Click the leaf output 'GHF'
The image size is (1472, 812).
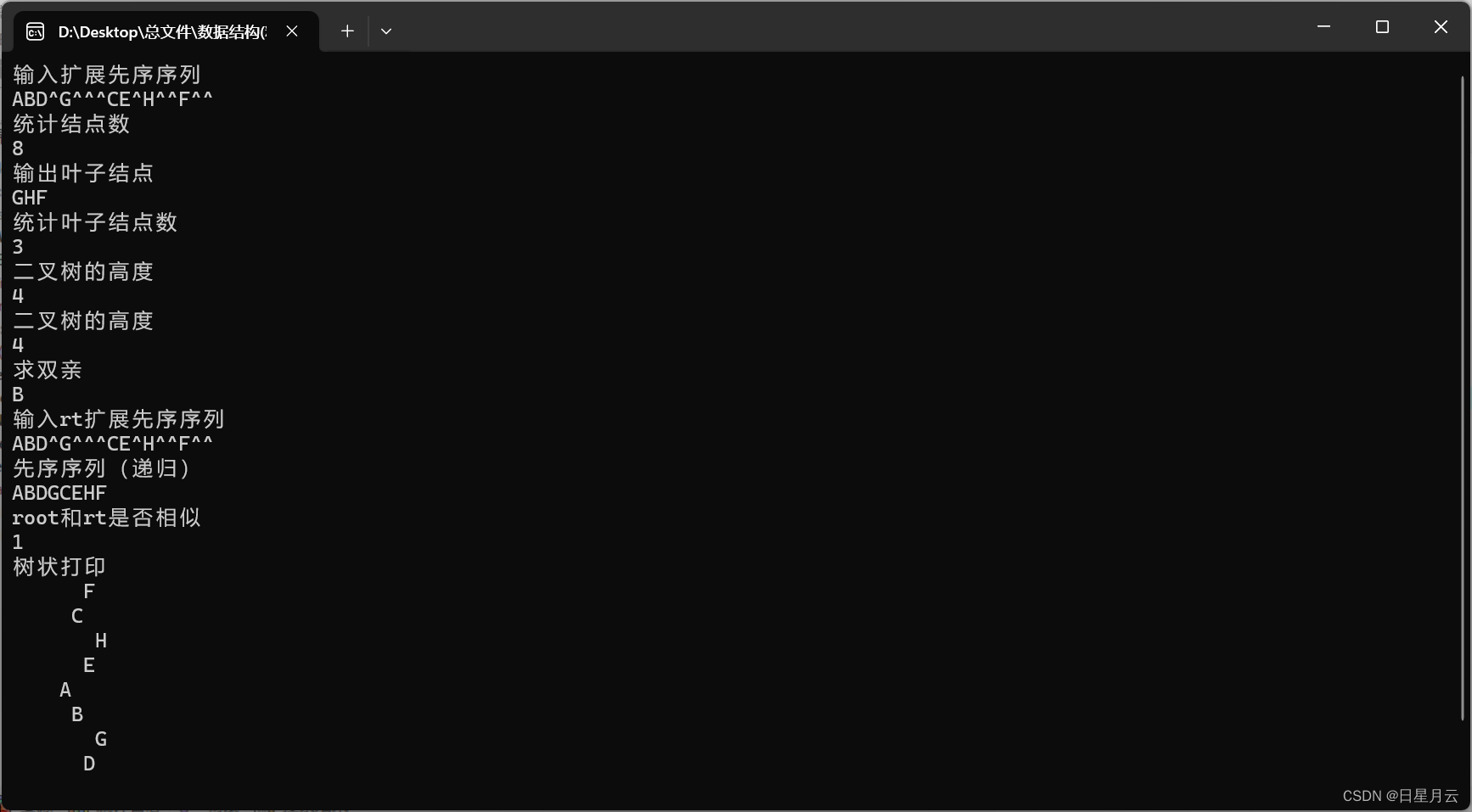[30, 198]
